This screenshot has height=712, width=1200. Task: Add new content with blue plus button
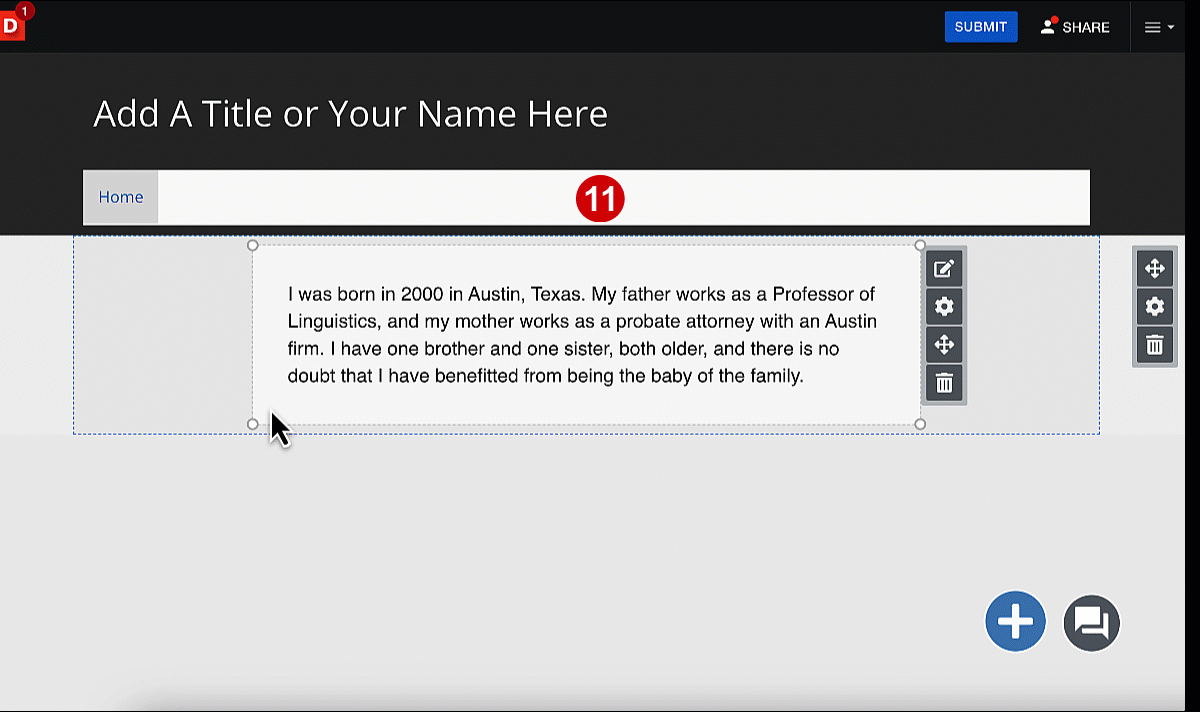click(x=1015, y=622)
